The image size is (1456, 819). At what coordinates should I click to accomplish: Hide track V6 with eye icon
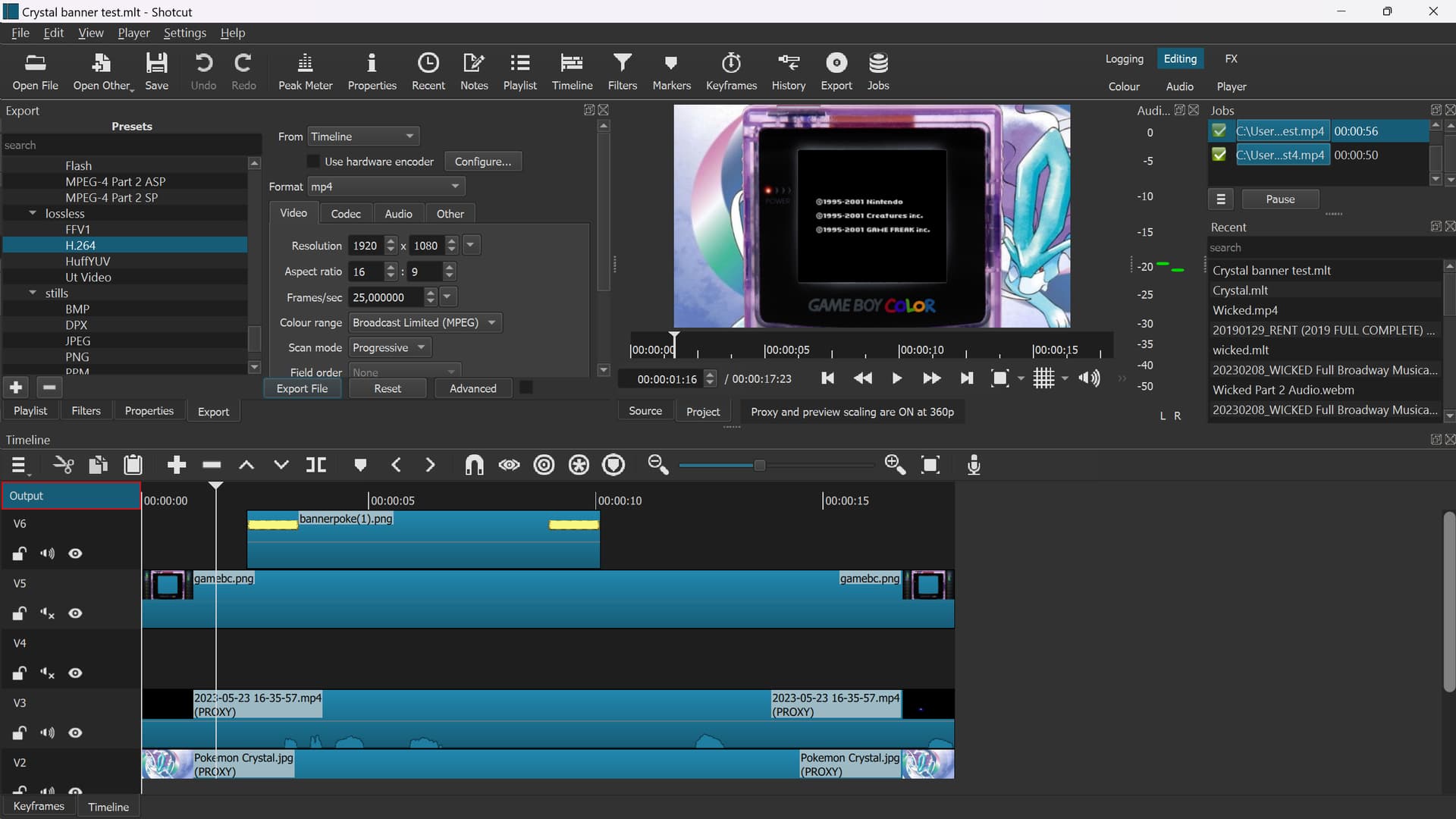click(x=75, y=554)
